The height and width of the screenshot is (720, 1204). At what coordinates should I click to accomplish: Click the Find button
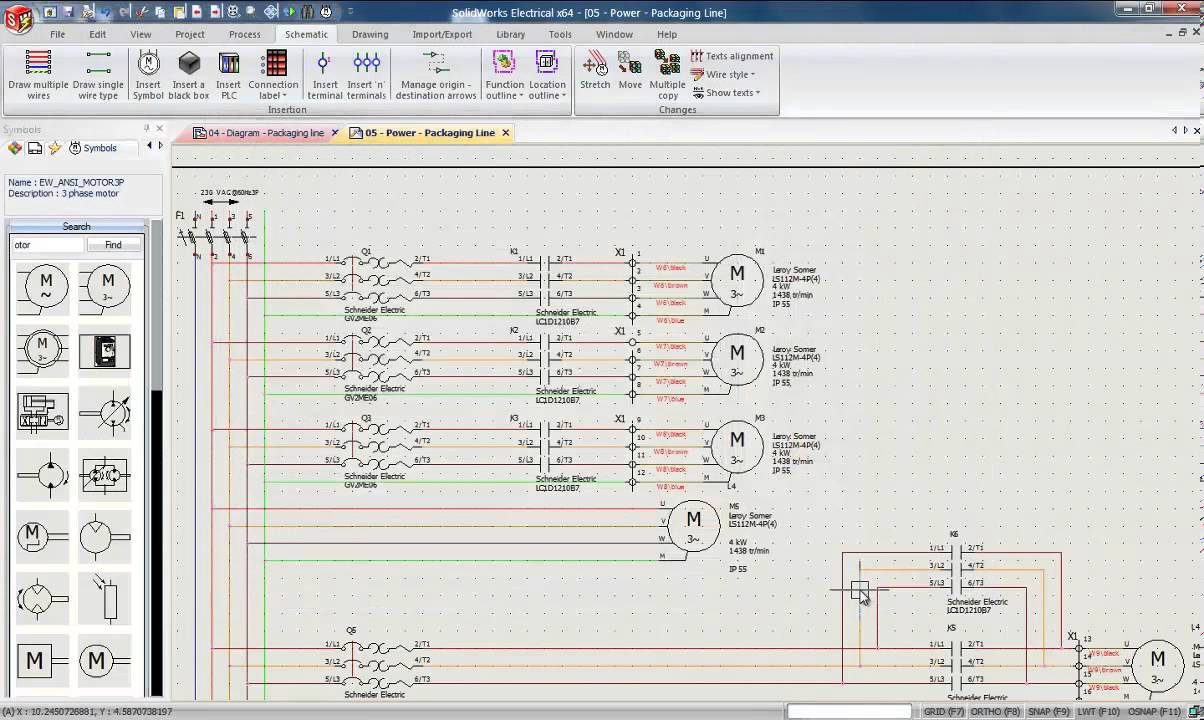coord(114,245)
